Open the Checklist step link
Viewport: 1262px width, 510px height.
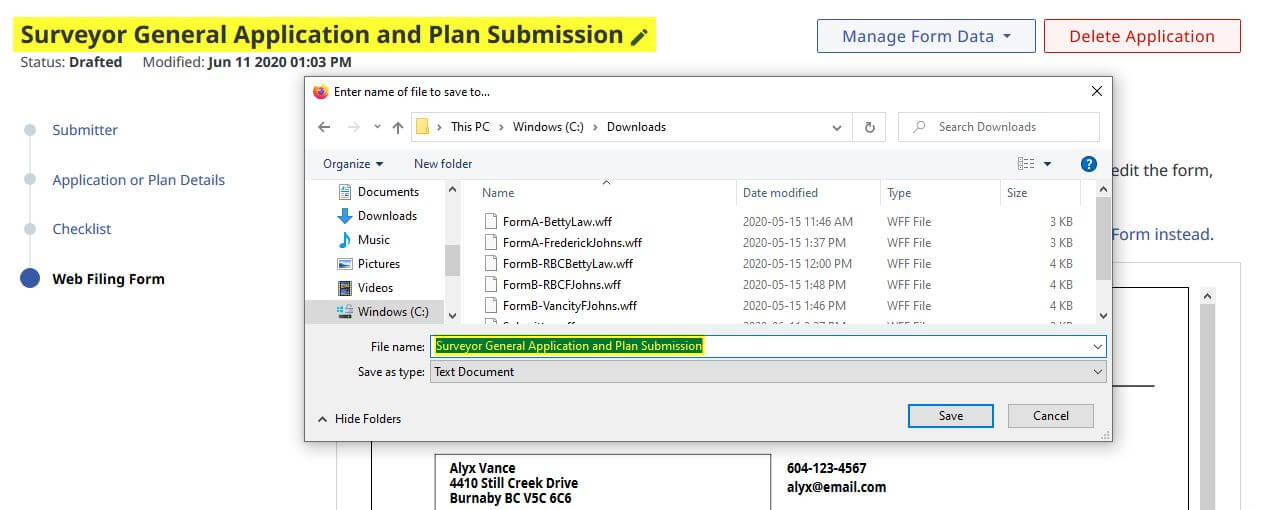82,229
